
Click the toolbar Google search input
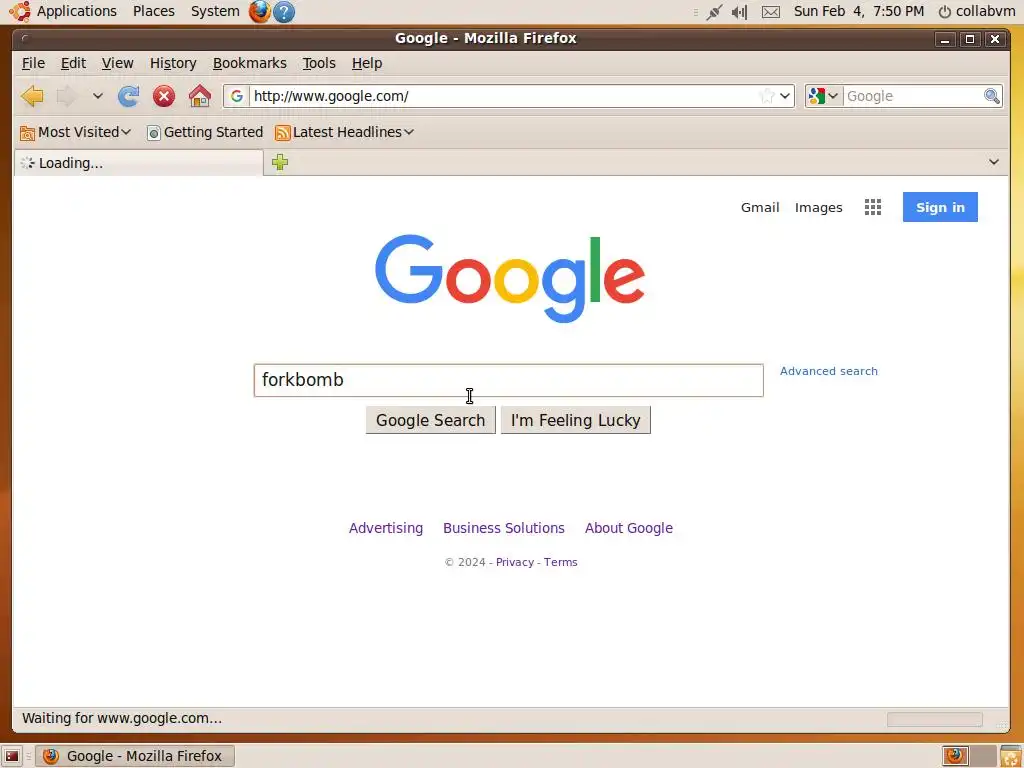[913, 96]
